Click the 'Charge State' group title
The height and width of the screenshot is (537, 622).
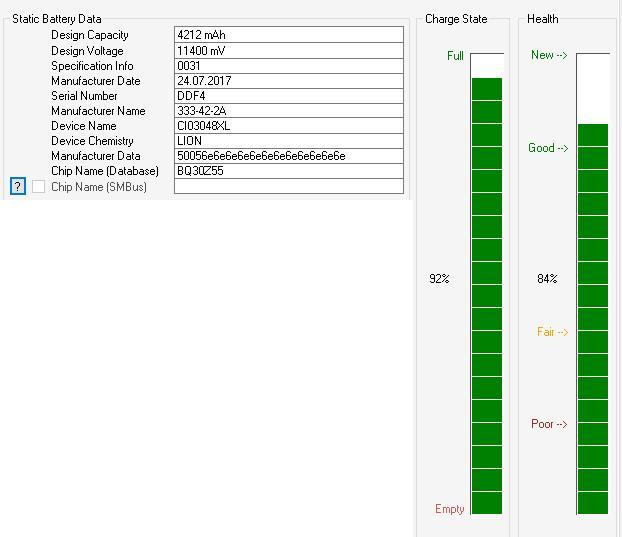[x=456, y=19]
